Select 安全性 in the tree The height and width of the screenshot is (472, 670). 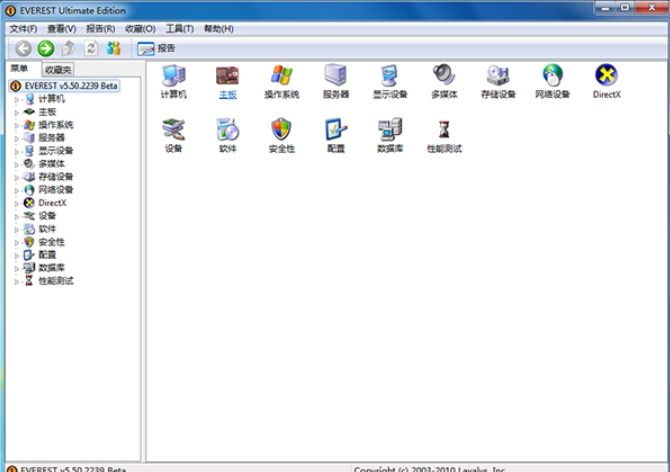[x=51, y=242]
